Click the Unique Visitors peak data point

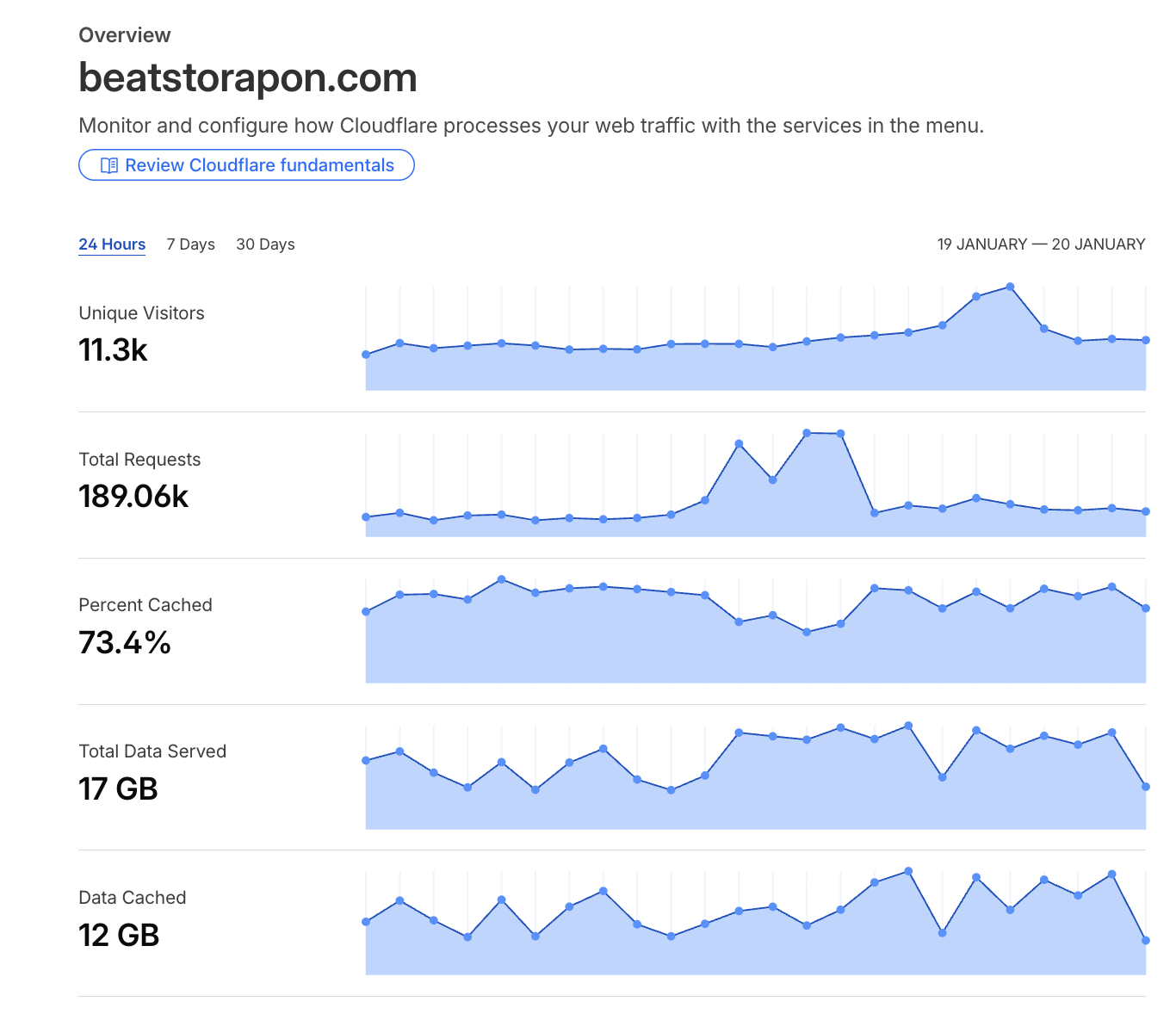(1010, 287)
